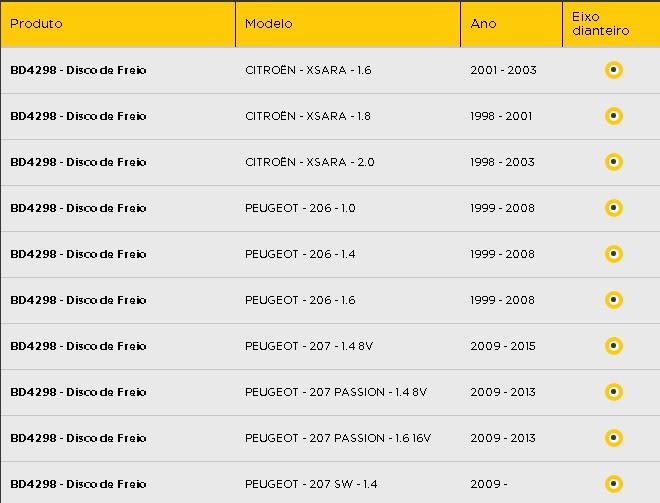Viewport: 660px width, 503px height.
Task: Select the CITROËN - XSARA - 2.0 model
Action: 310,162
